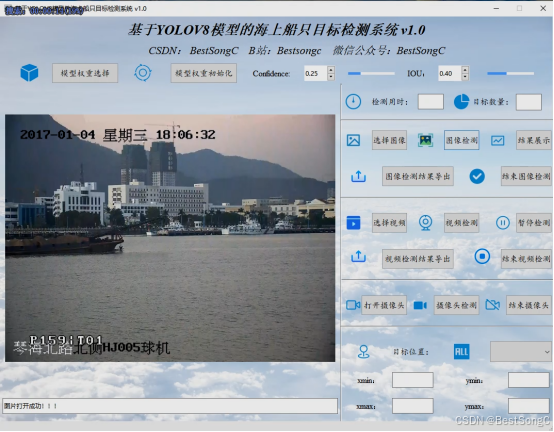Viewport: 554px width, 432px height.
Task: Decrease IOU with the spinner down arrow
Action: [x=465, y=77]
